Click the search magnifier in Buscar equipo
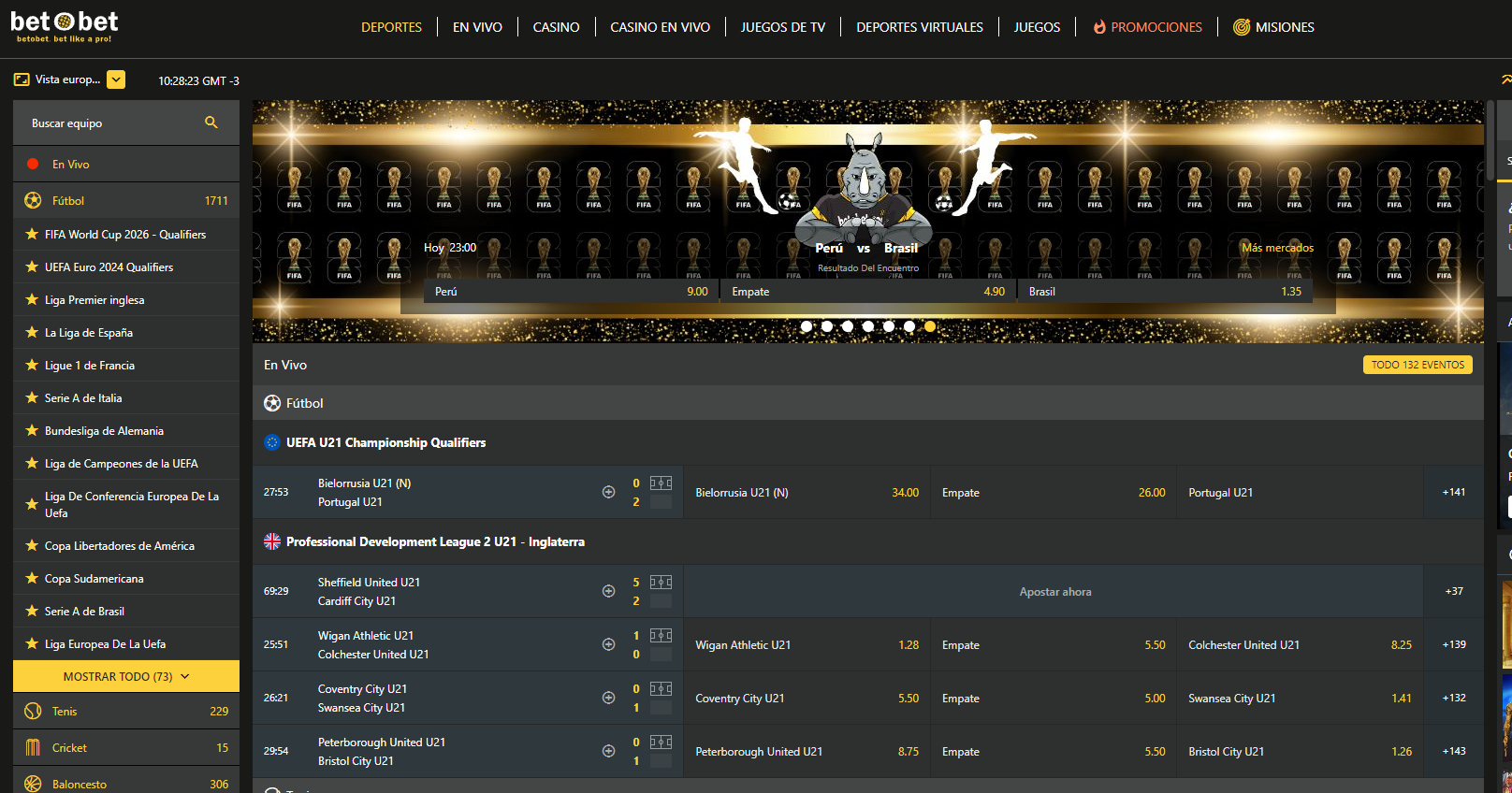 point(211,123)
